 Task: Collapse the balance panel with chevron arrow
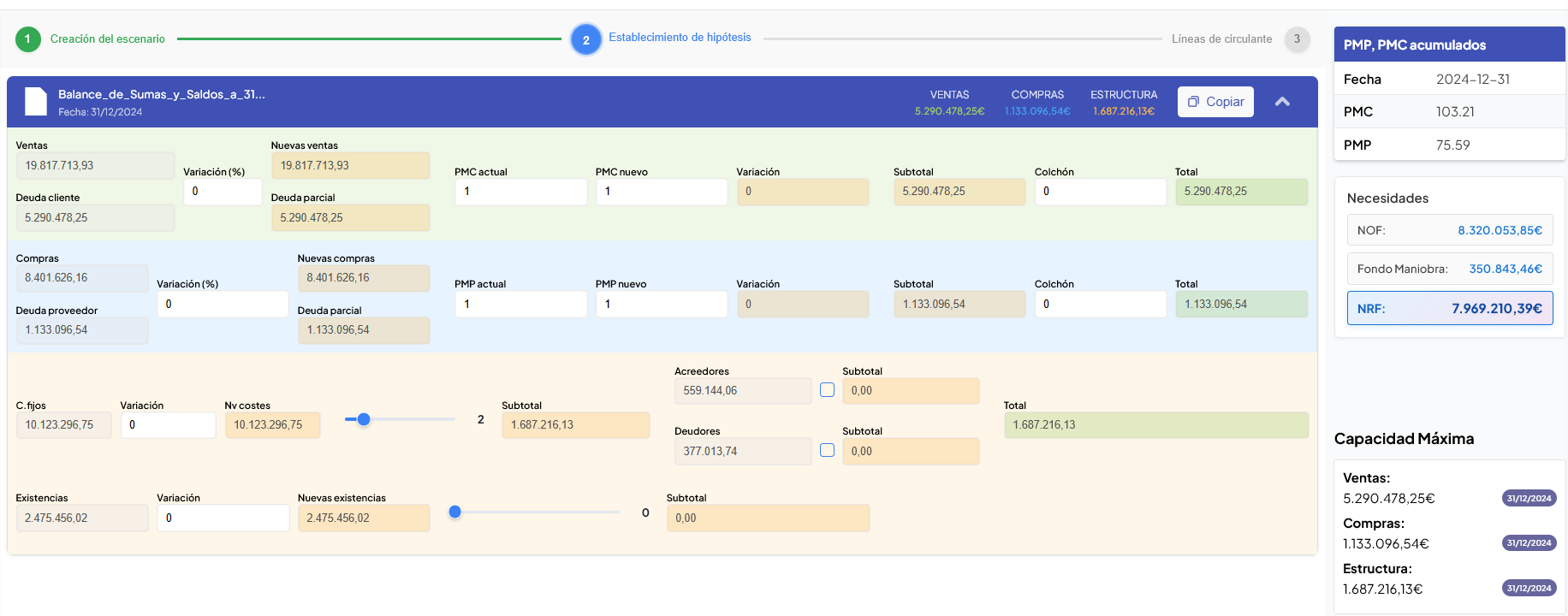coord(1282,102)
